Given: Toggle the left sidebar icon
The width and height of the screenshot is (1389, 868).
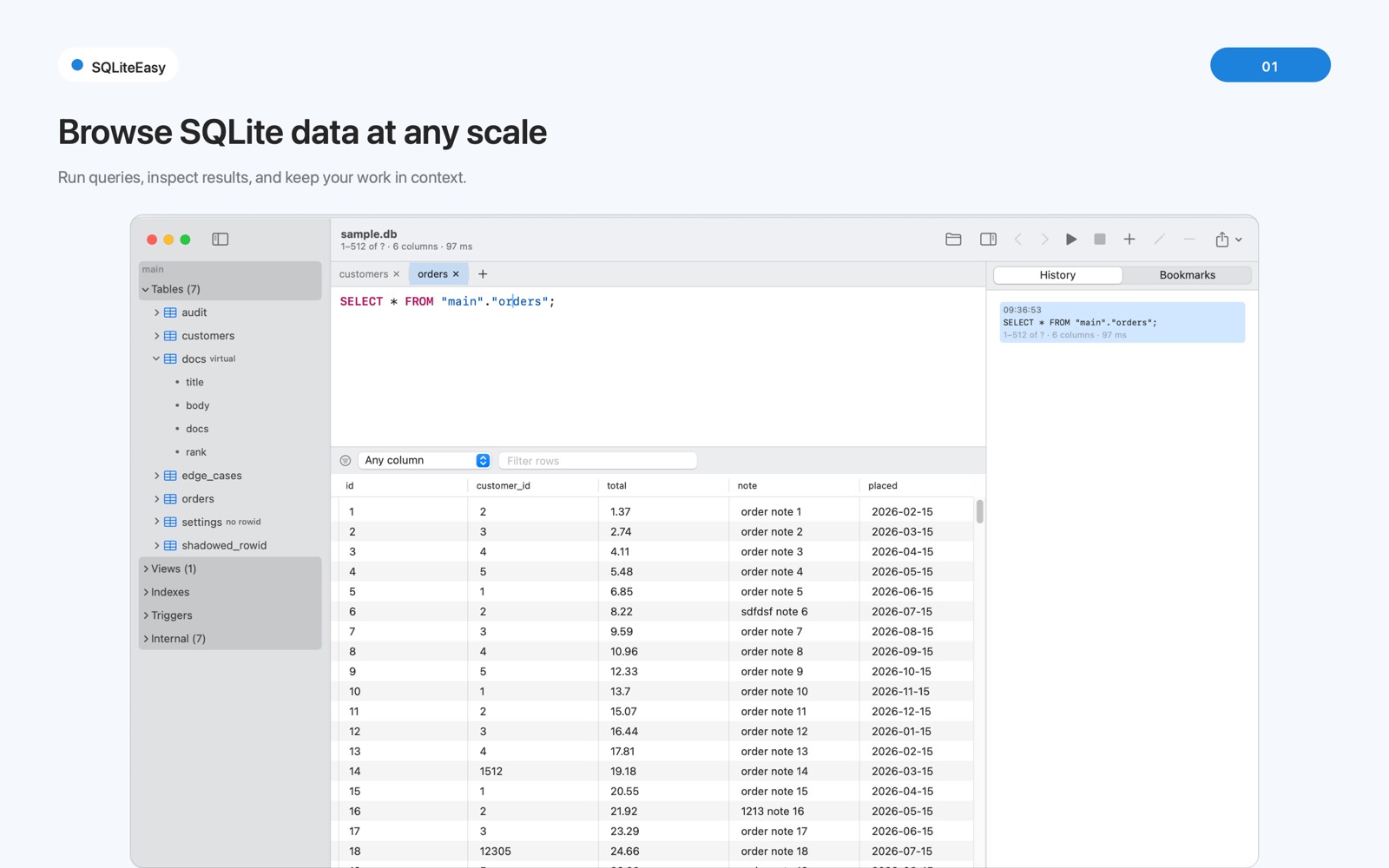Looking at the screenshot, I should pos(221,240).
